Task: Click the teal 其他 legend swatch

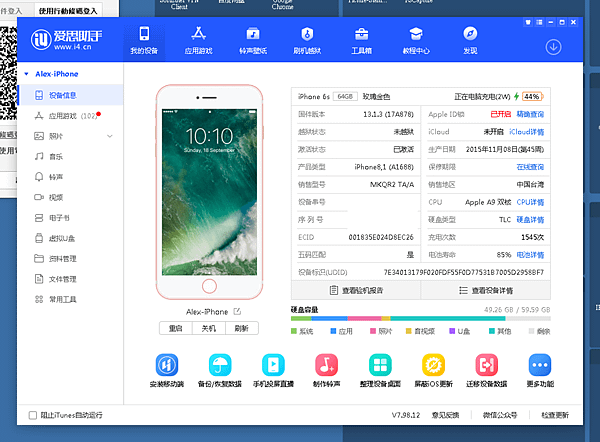Action: point(492,331)
